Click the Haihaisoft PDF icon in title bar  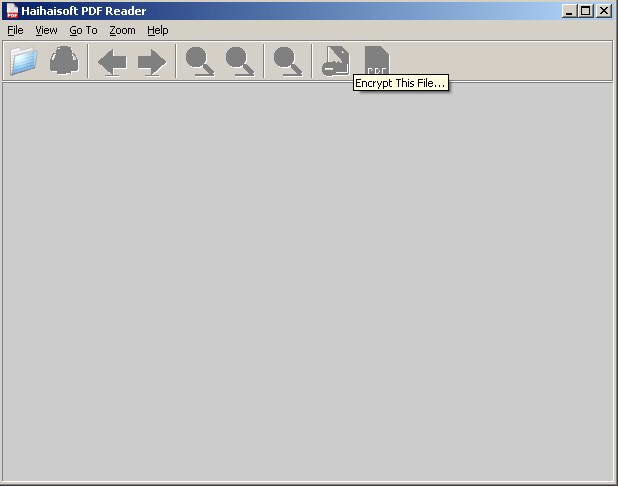tap(12, 11)
